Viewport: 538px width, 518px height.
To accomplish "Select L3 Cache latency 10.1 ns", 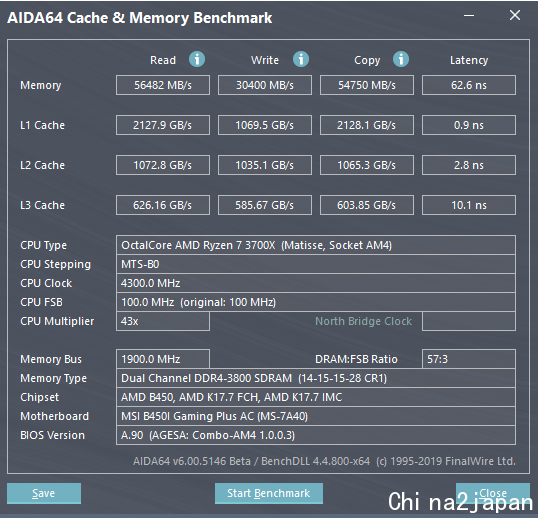I will pos(469,205).
